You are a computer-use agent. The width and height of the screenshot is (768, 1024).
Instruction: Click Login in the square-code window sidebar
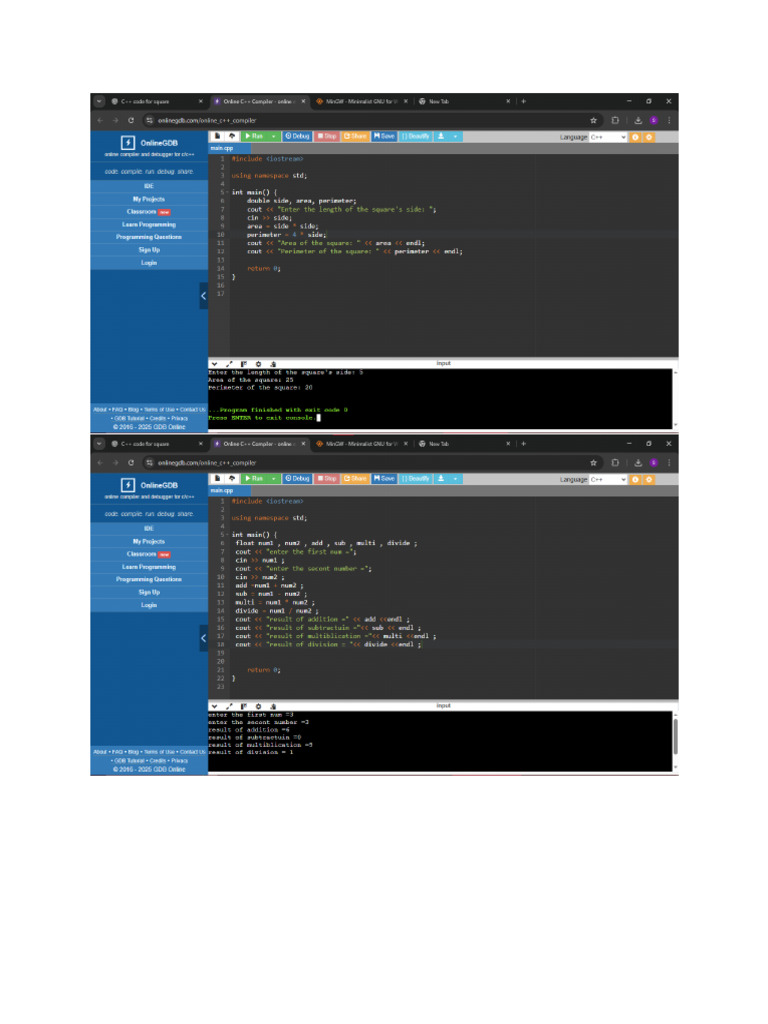149,263
